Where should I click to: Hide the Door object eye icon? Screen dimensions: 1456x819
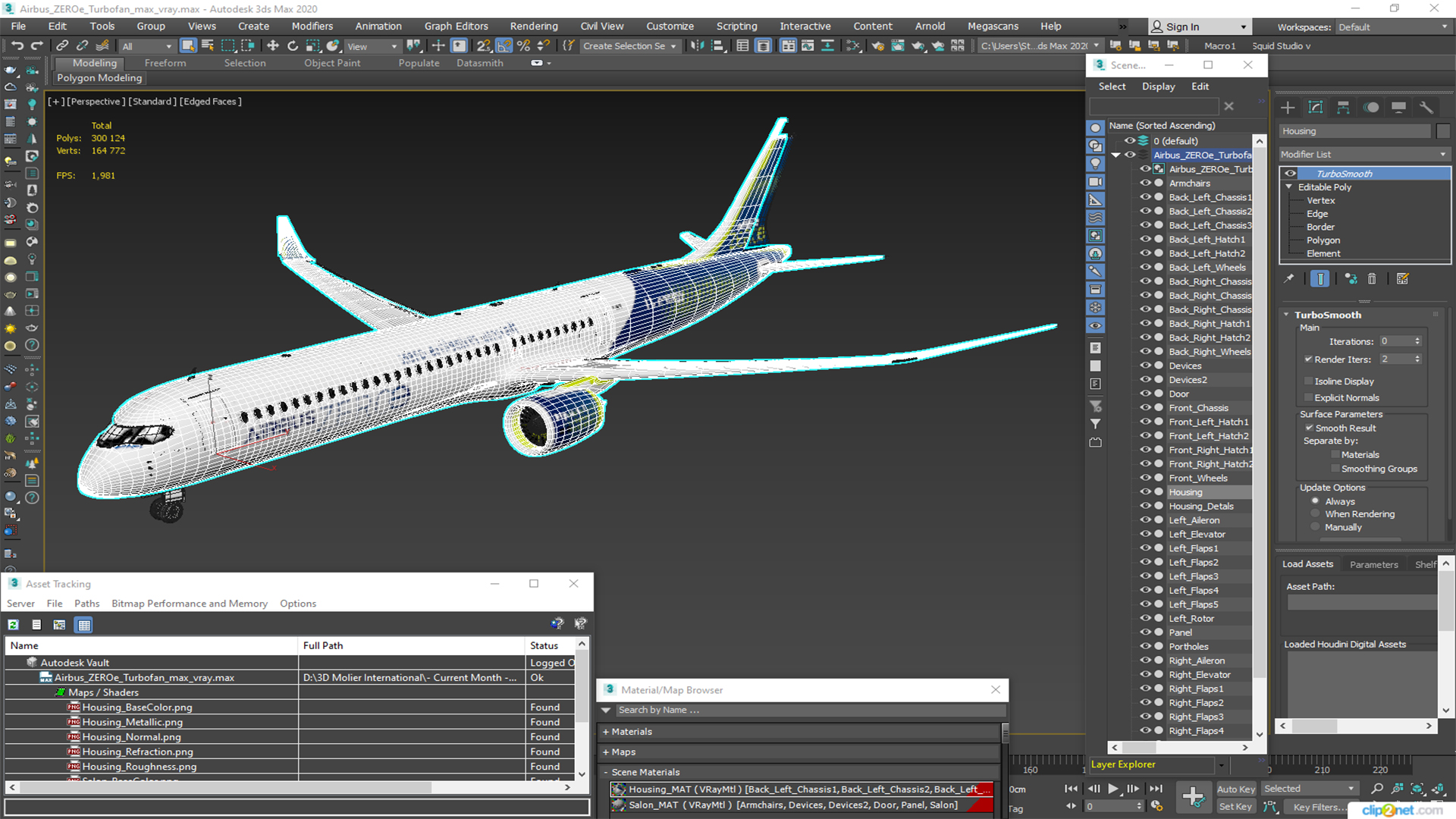click(x=1145, y=394)
